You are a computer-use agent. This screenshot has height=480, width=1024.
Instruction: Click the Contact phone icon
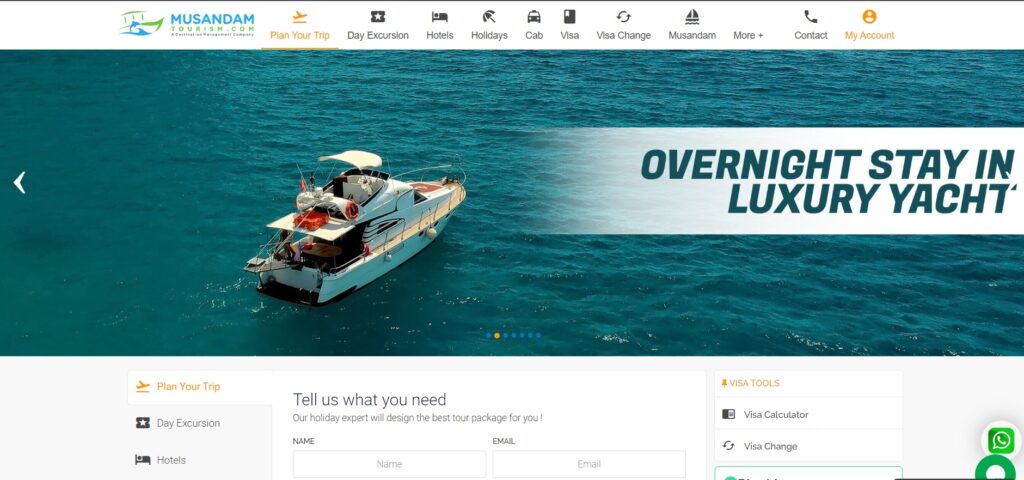pos(810,17)
